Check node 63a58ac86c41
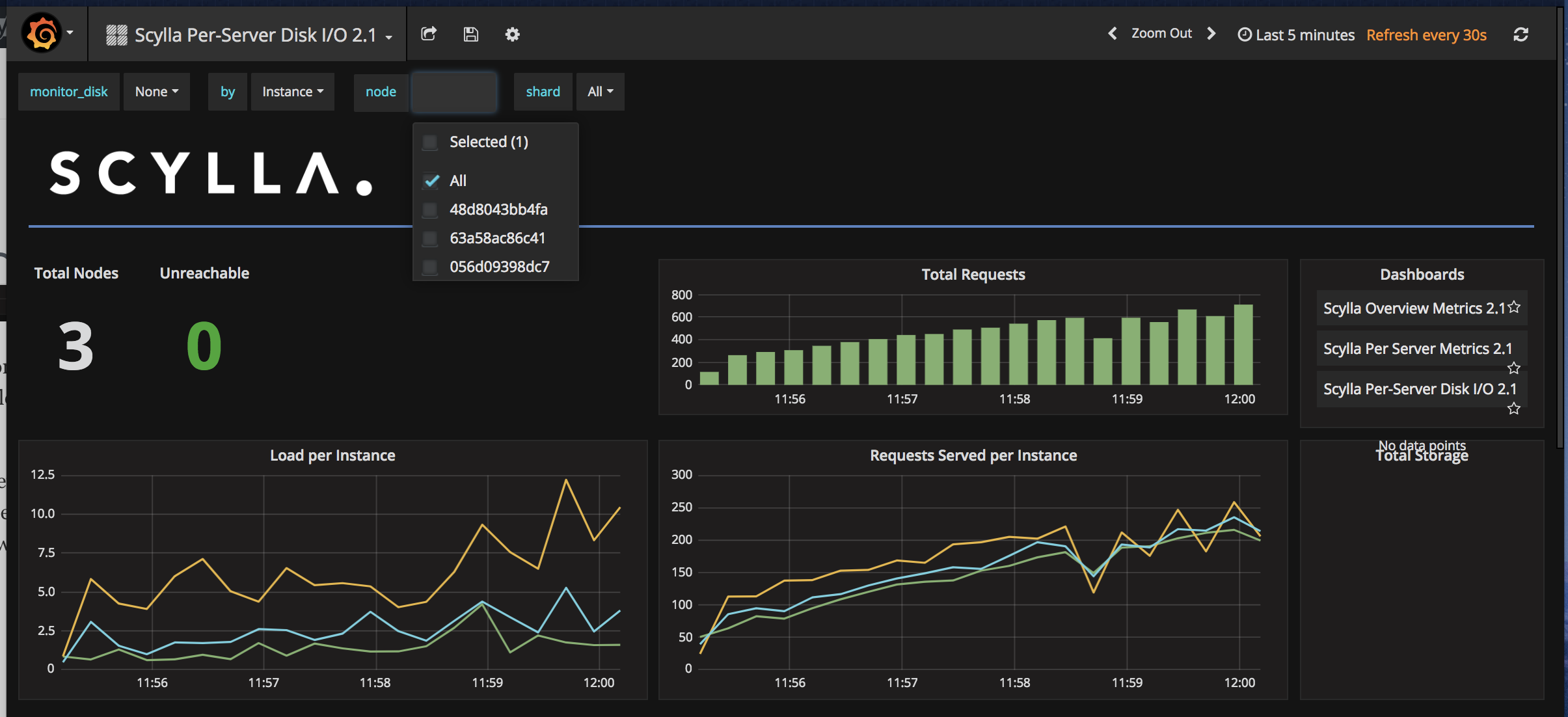The image size is (1568, 717). point(430,238)
